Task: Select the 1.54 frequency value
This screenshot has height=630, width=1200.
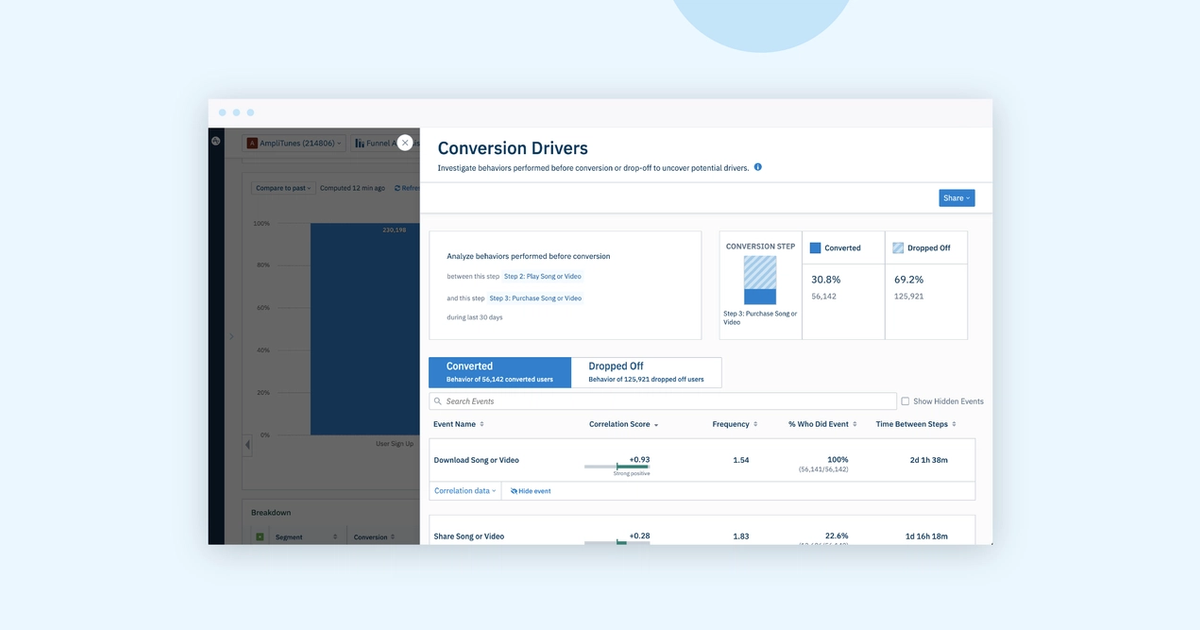Action: click(x=740, y=460)
